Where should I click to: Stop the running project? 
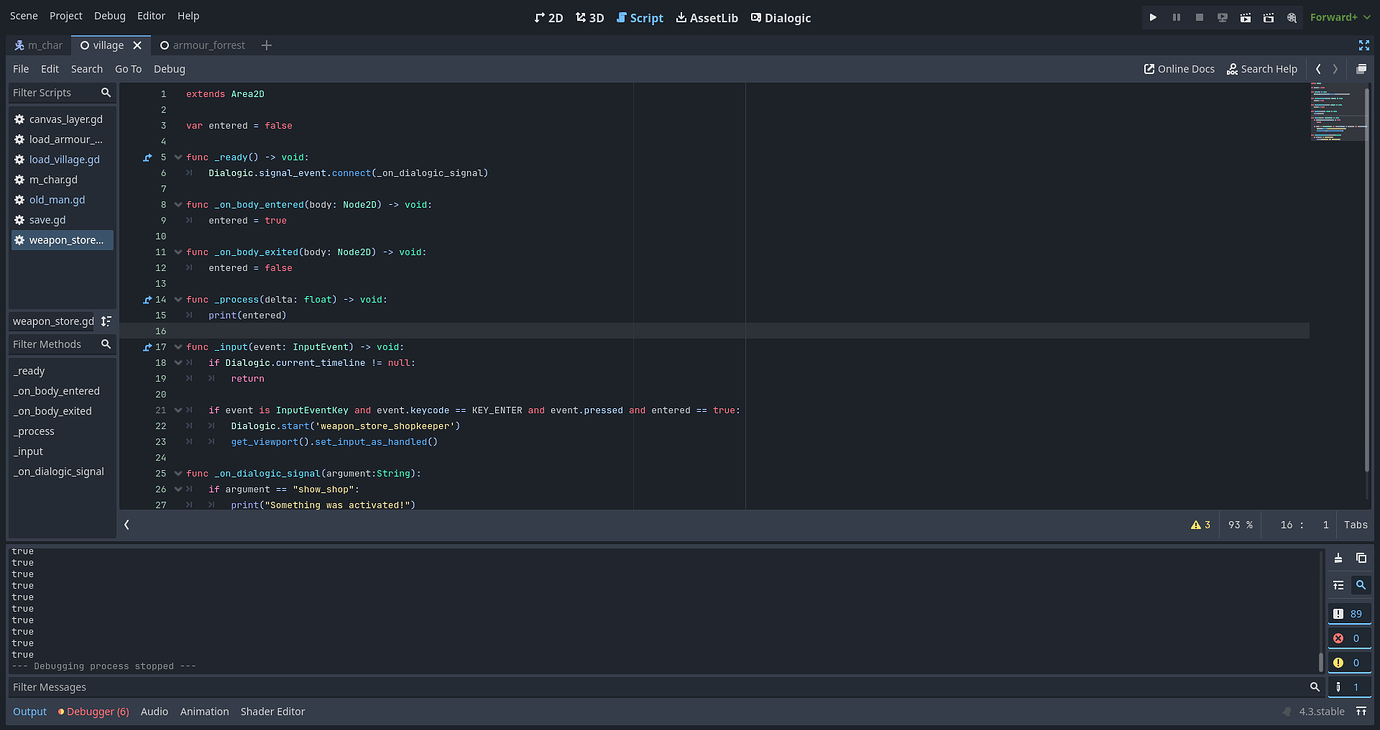[1199, 17]
